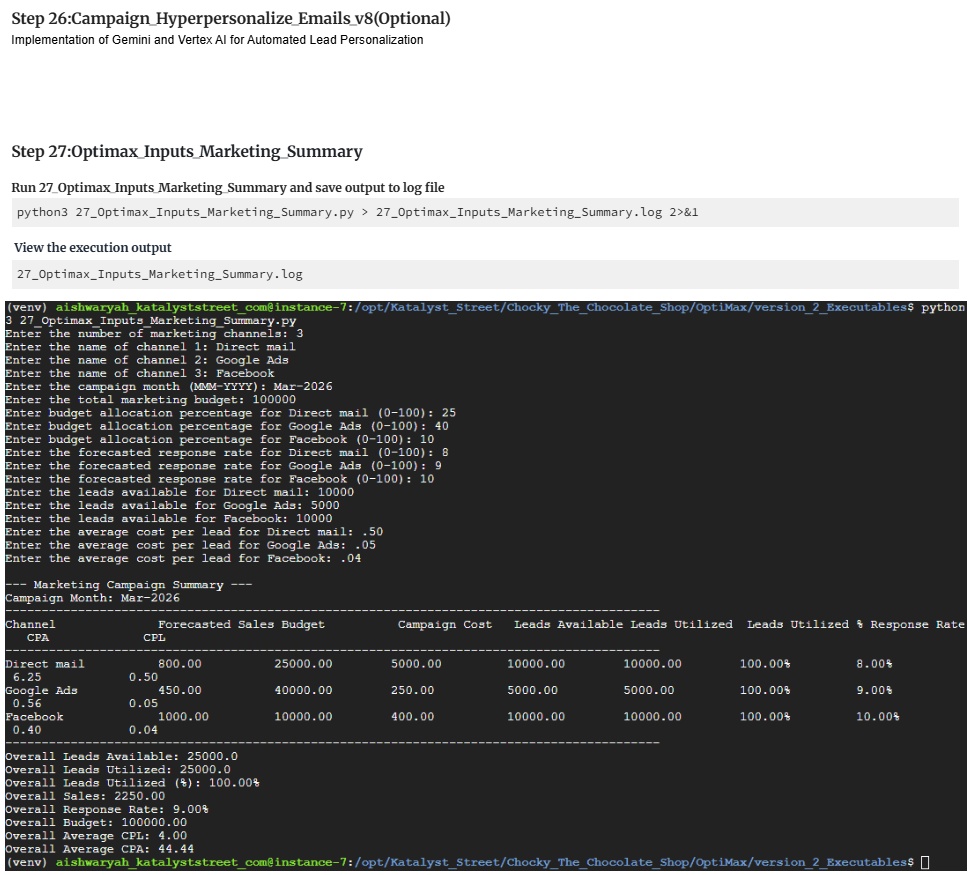Click the 'Response Rate' column header
Image resolution: width=970 pixels, height=875 pixels.
(x=917, y=624)
